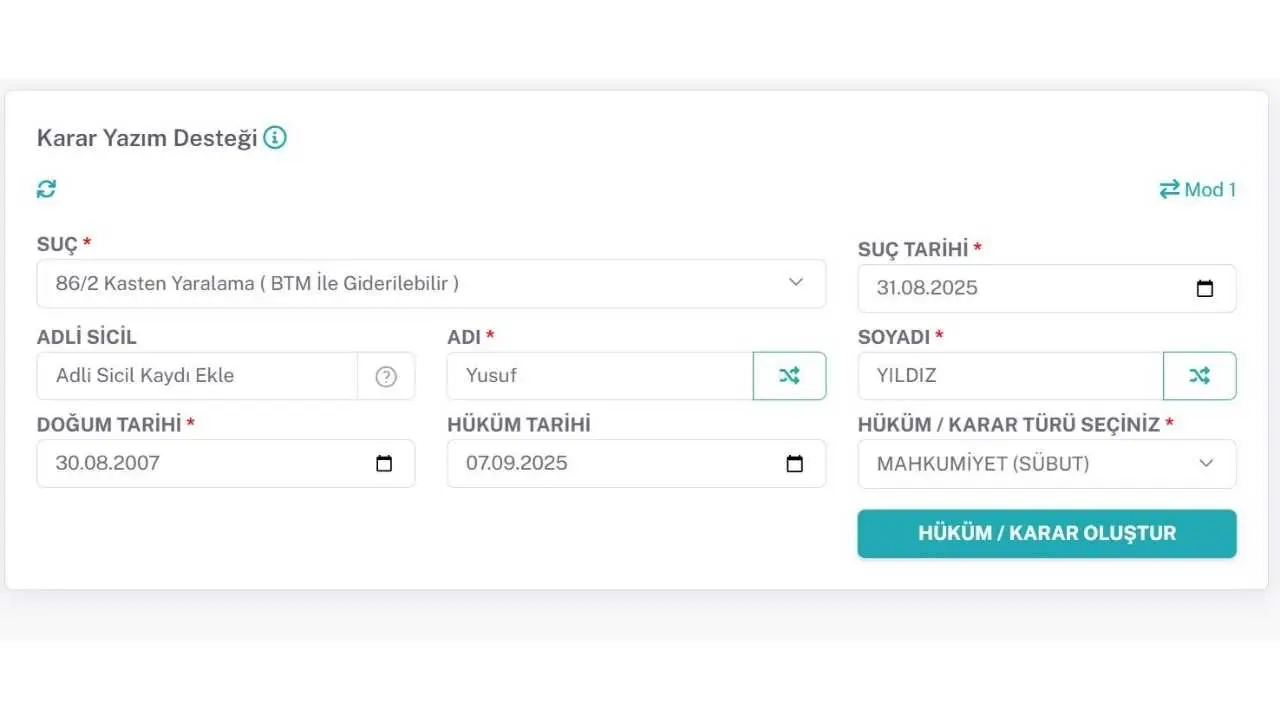Click the Doğum Tarihi date 30.08.2007
The image size is (1280, 720).
click(108, 464)
